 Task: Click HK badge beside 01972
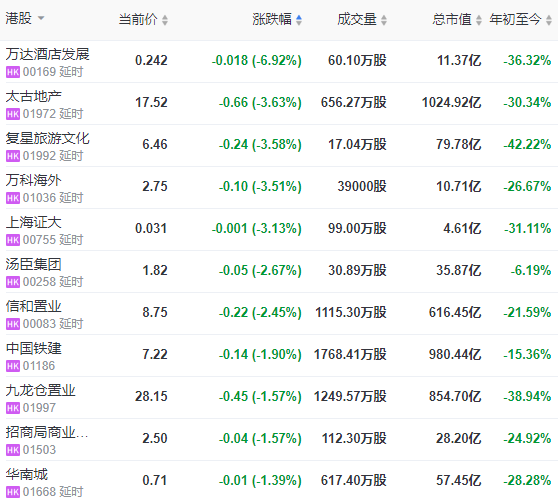[13, 114]
